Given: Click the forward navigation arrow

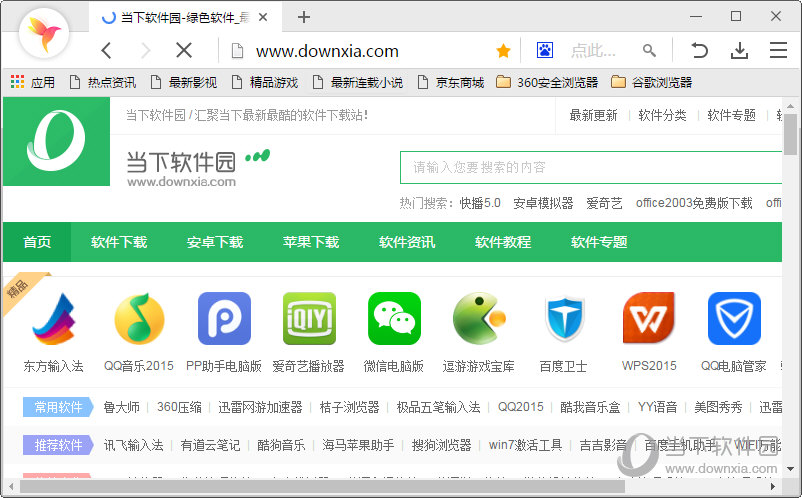Looking at the screenshot, I should pos(146,51).
